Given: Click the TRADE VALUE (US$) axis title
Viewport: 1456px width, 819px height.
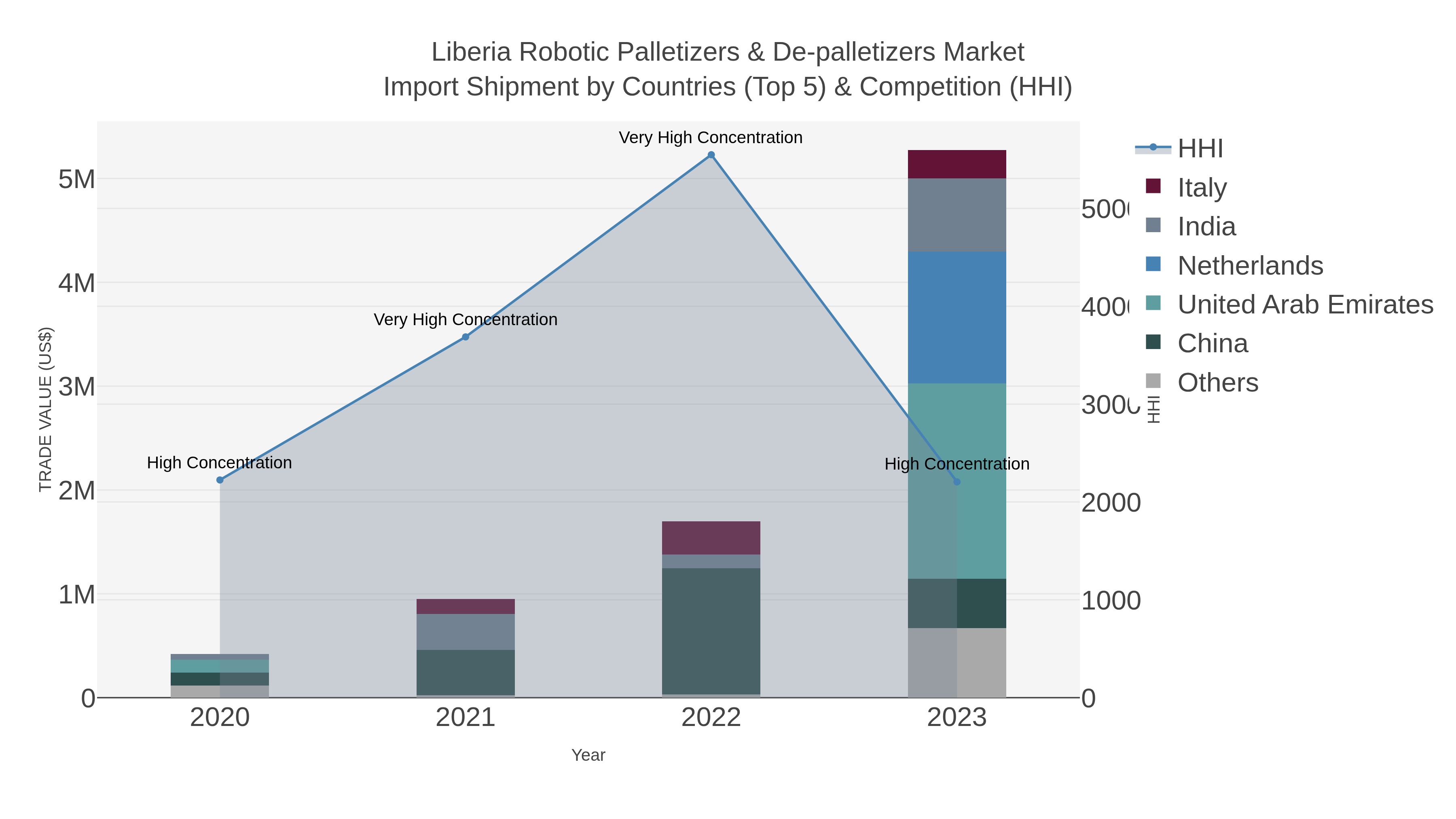Looking at the screenshot, I should click(x=45, y=409).
